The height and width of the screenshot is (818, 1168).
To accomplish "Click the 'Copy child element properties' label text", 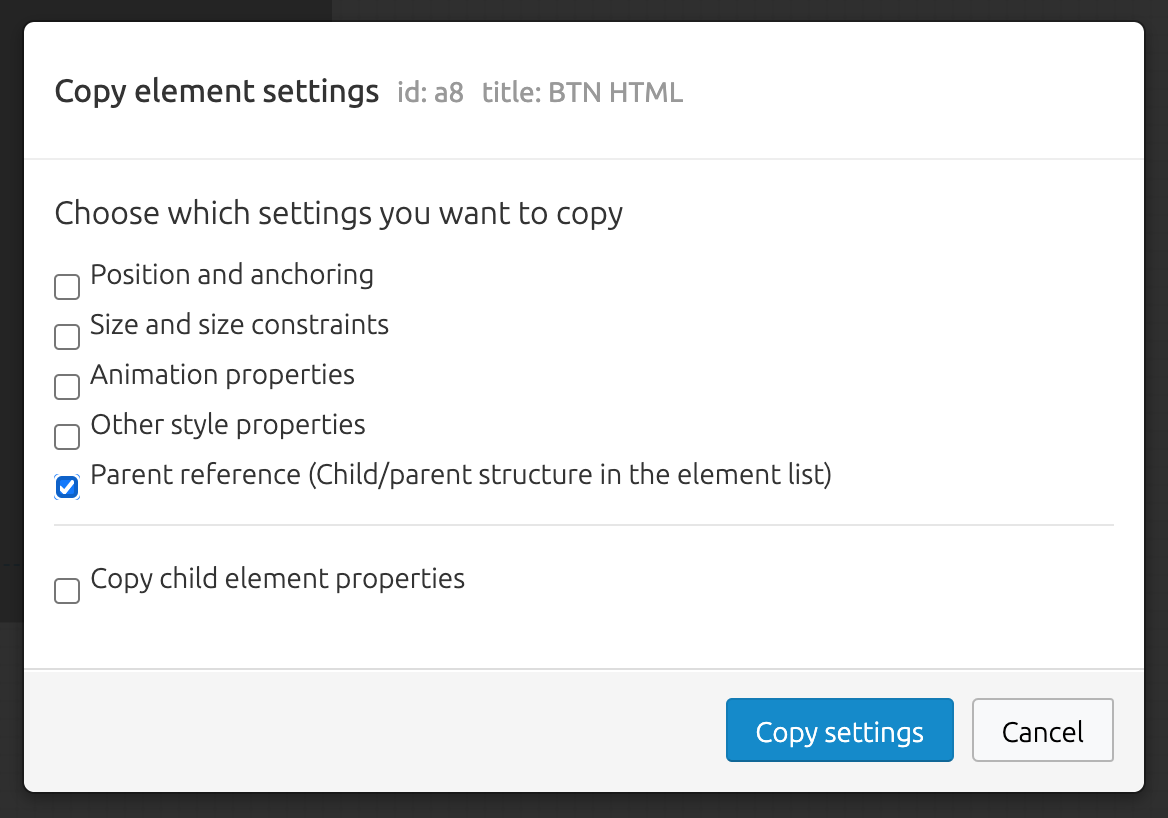I will point(277,579).
